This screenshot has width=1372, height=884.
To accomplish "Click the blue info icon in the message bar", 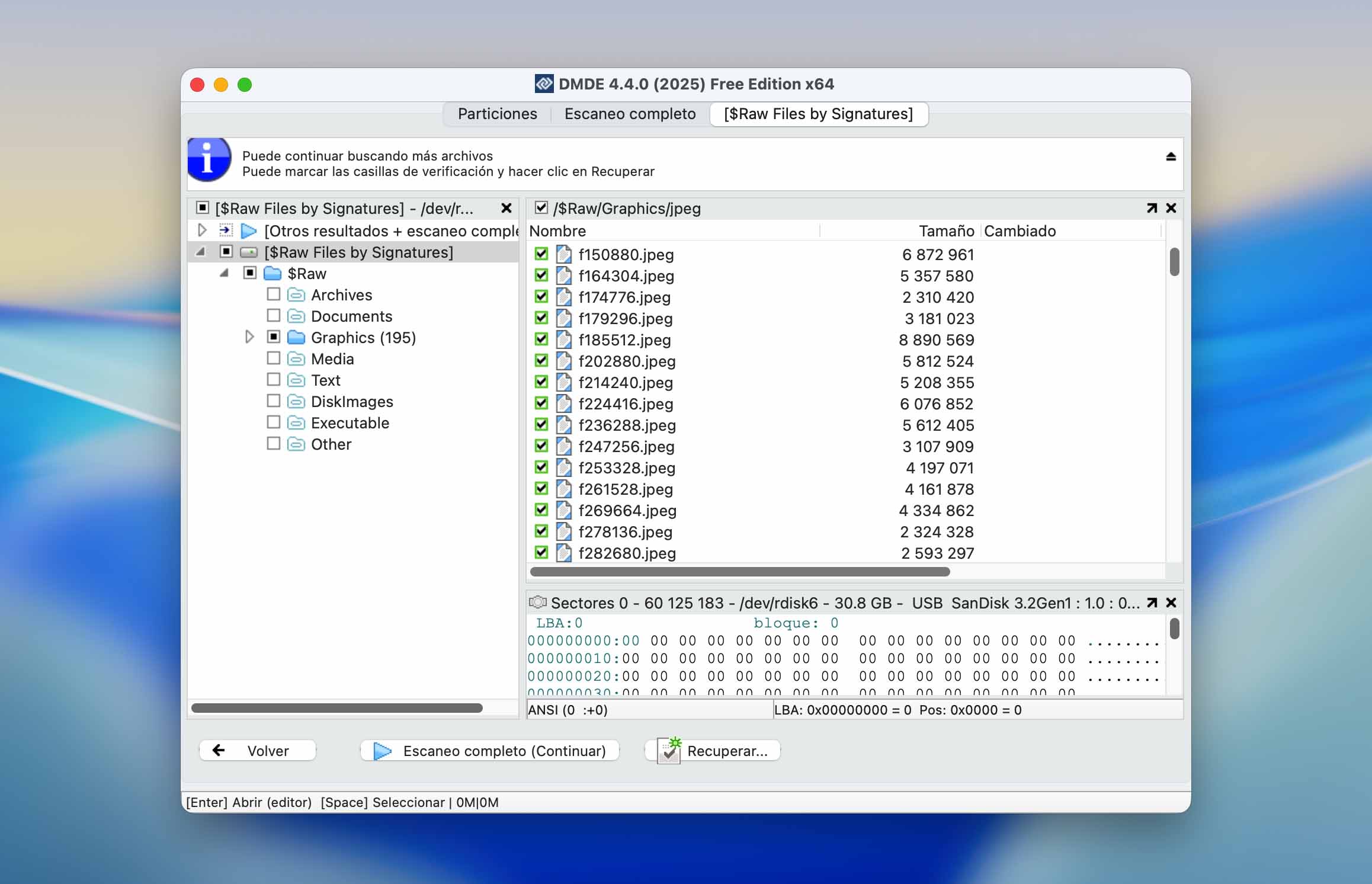I will coord(207,161).
